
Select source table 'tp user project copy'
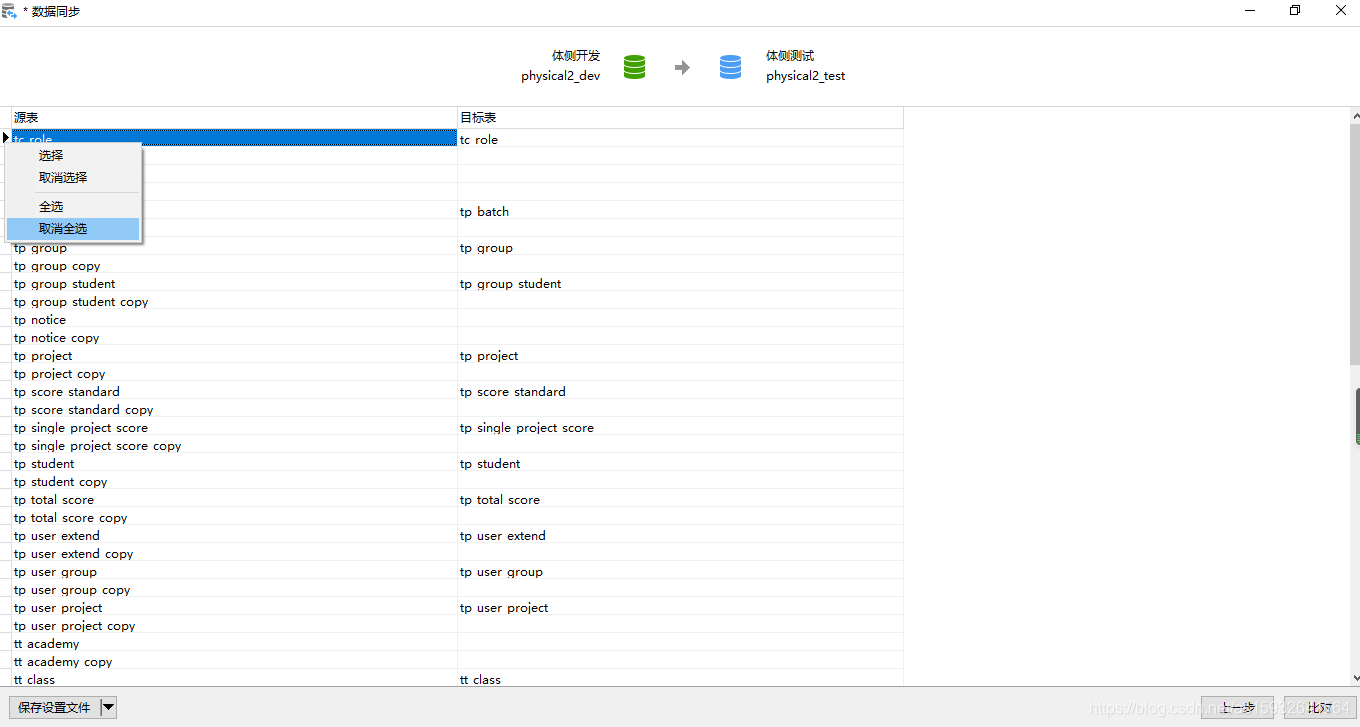click(x=234, y=626)
